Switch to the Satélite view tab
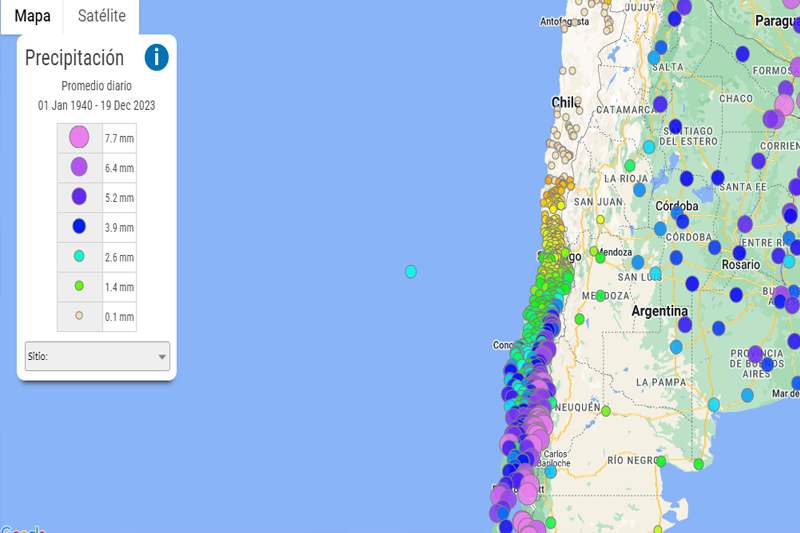 pyautogui.click(x=102, y=16)
